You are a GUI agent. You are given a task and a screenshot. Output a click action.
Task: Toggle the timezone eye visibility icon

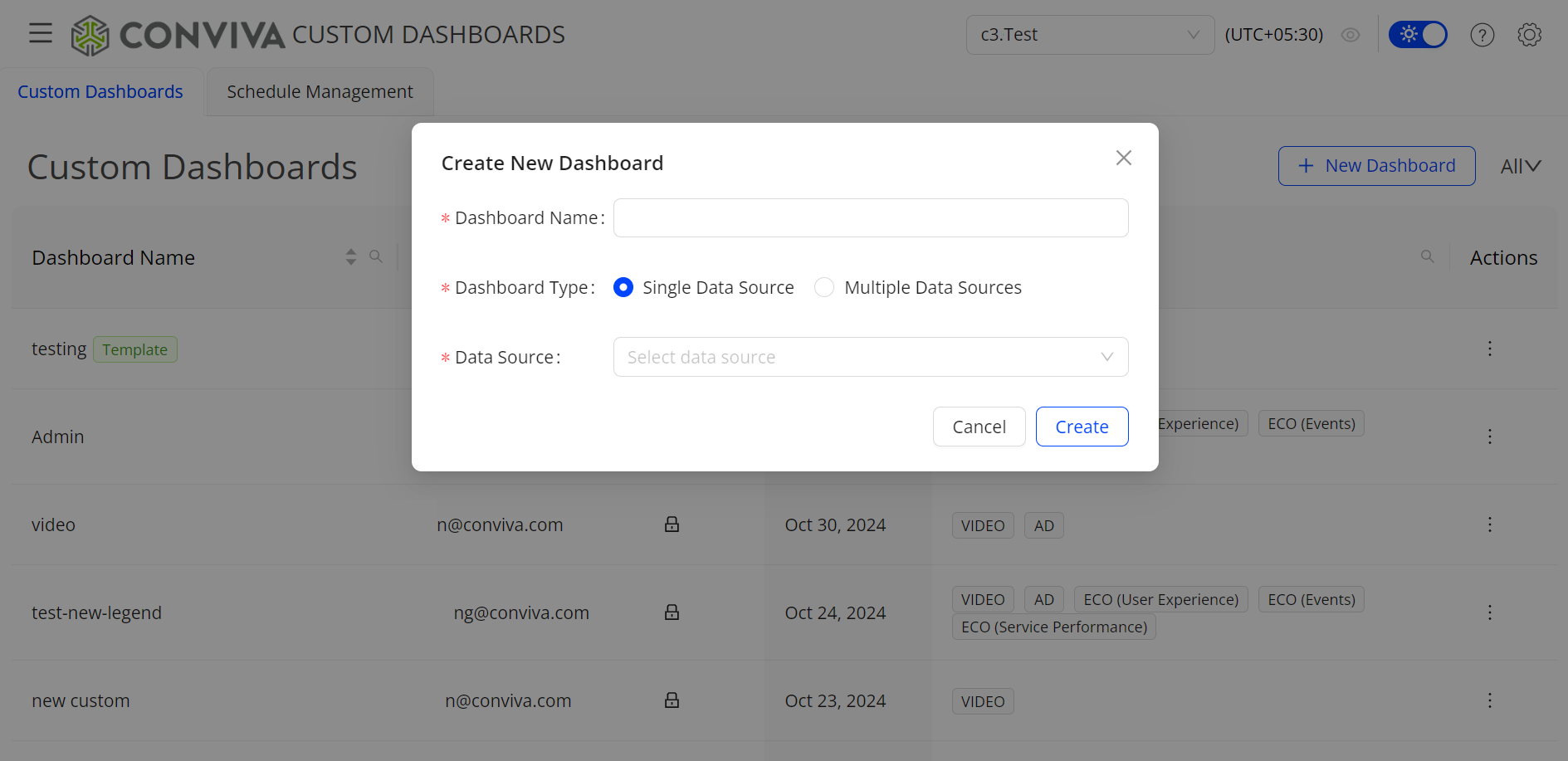point(1351,35)
